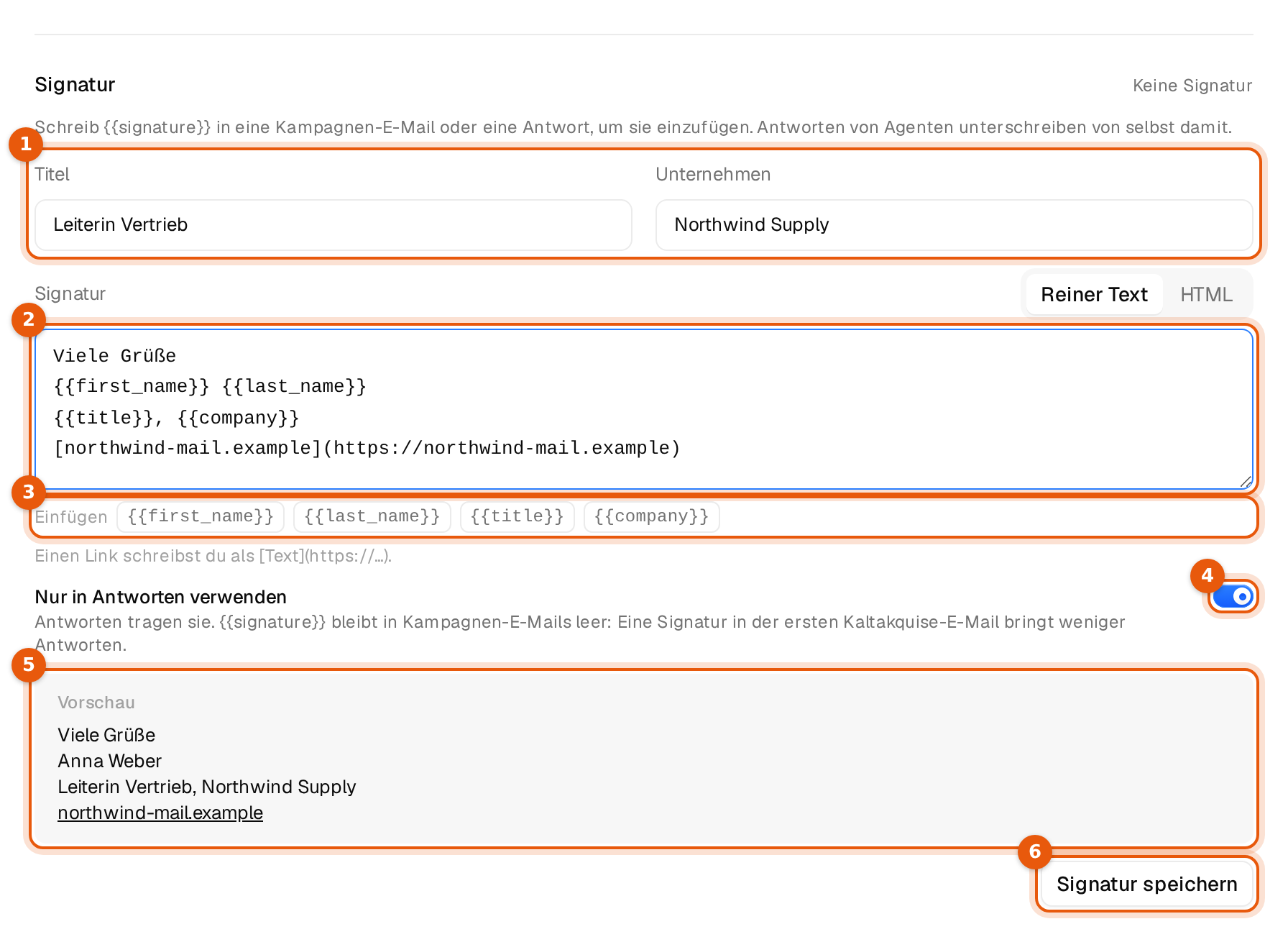
Task: Click annotation marker number 6
Action: 1035,851
